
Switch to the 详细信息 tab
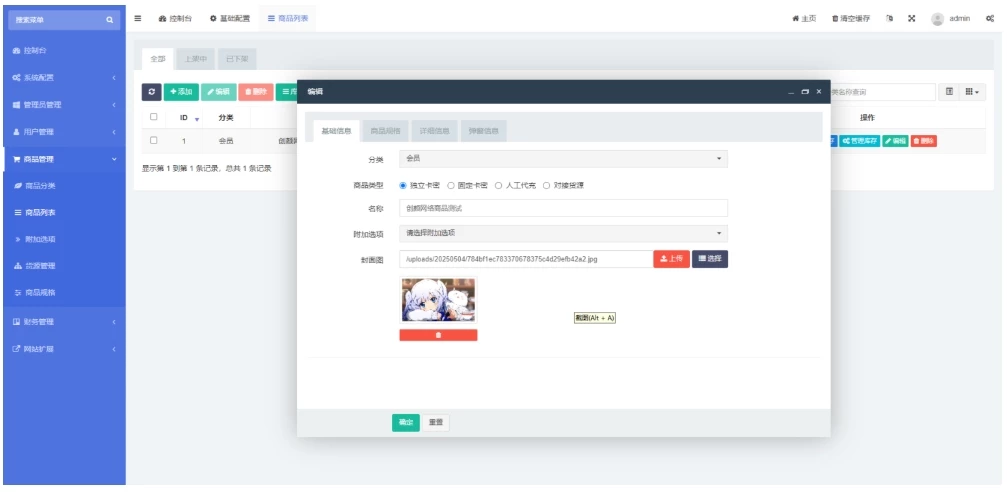coord(434,131)
